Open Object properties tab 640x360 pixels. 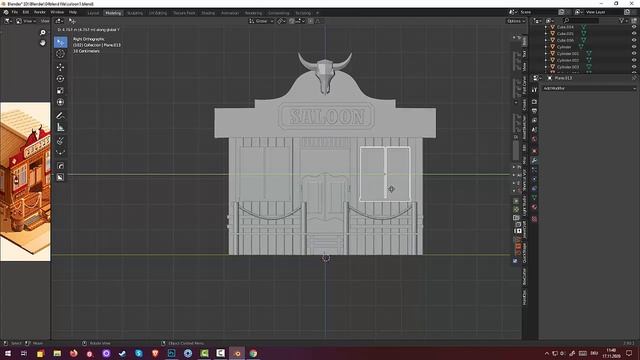(534, 151)
